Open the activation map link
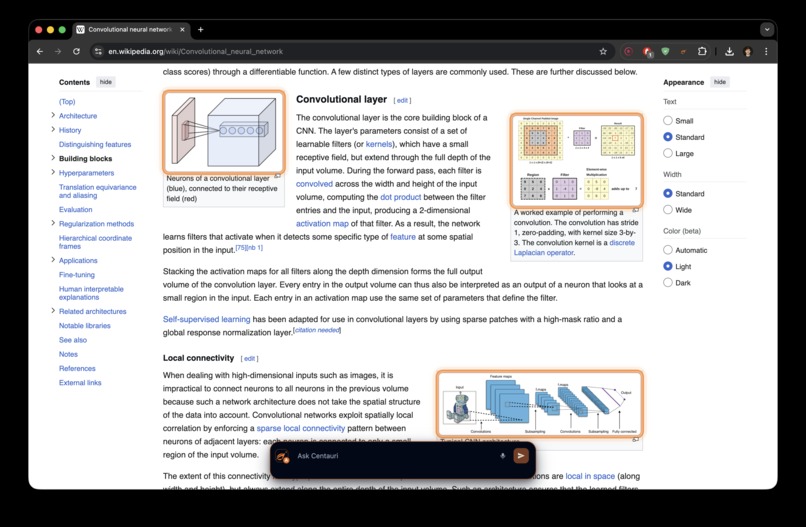This screenshot has width=806, height=527. pos(322,224)
